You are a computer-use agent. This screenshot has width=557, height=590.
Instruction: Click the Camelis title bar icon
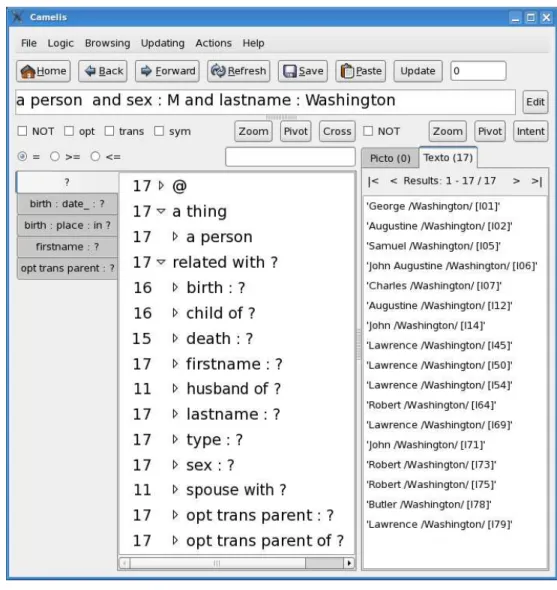click(17, 17)
